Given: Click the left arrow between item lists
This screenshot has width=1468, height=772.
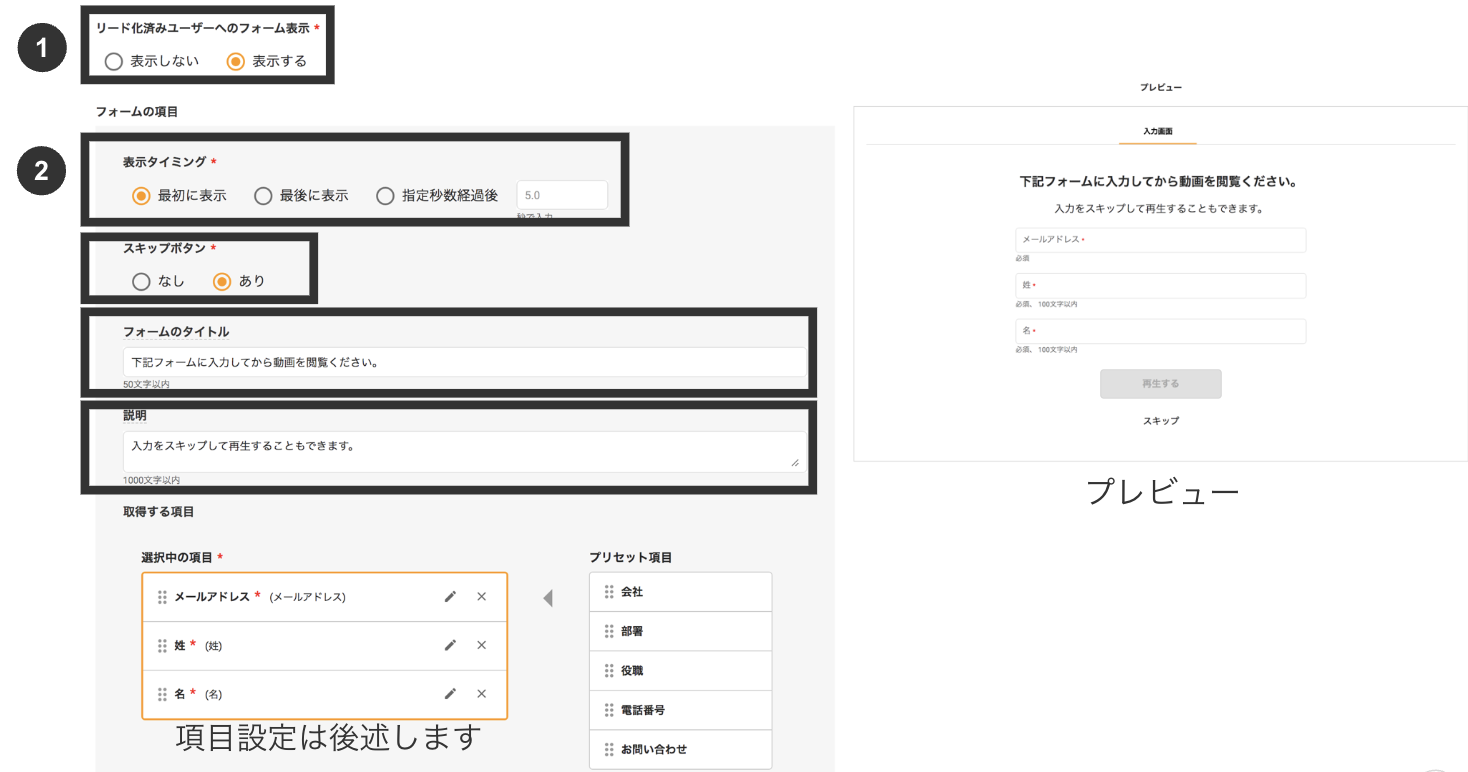Looking at the screenshot, I should [x=548, y=596].
